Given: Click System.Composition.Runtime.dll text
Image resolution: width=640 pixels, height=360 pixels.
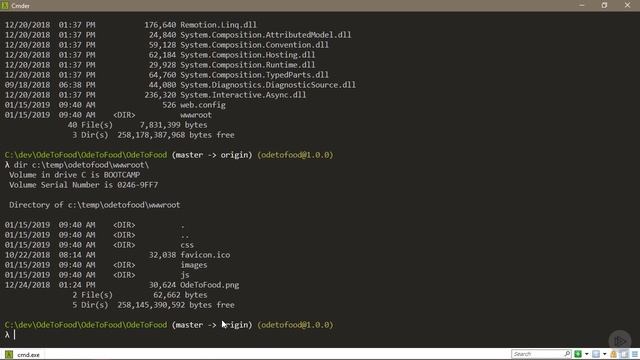Looking at the screenshot, I should coord(248,65).
